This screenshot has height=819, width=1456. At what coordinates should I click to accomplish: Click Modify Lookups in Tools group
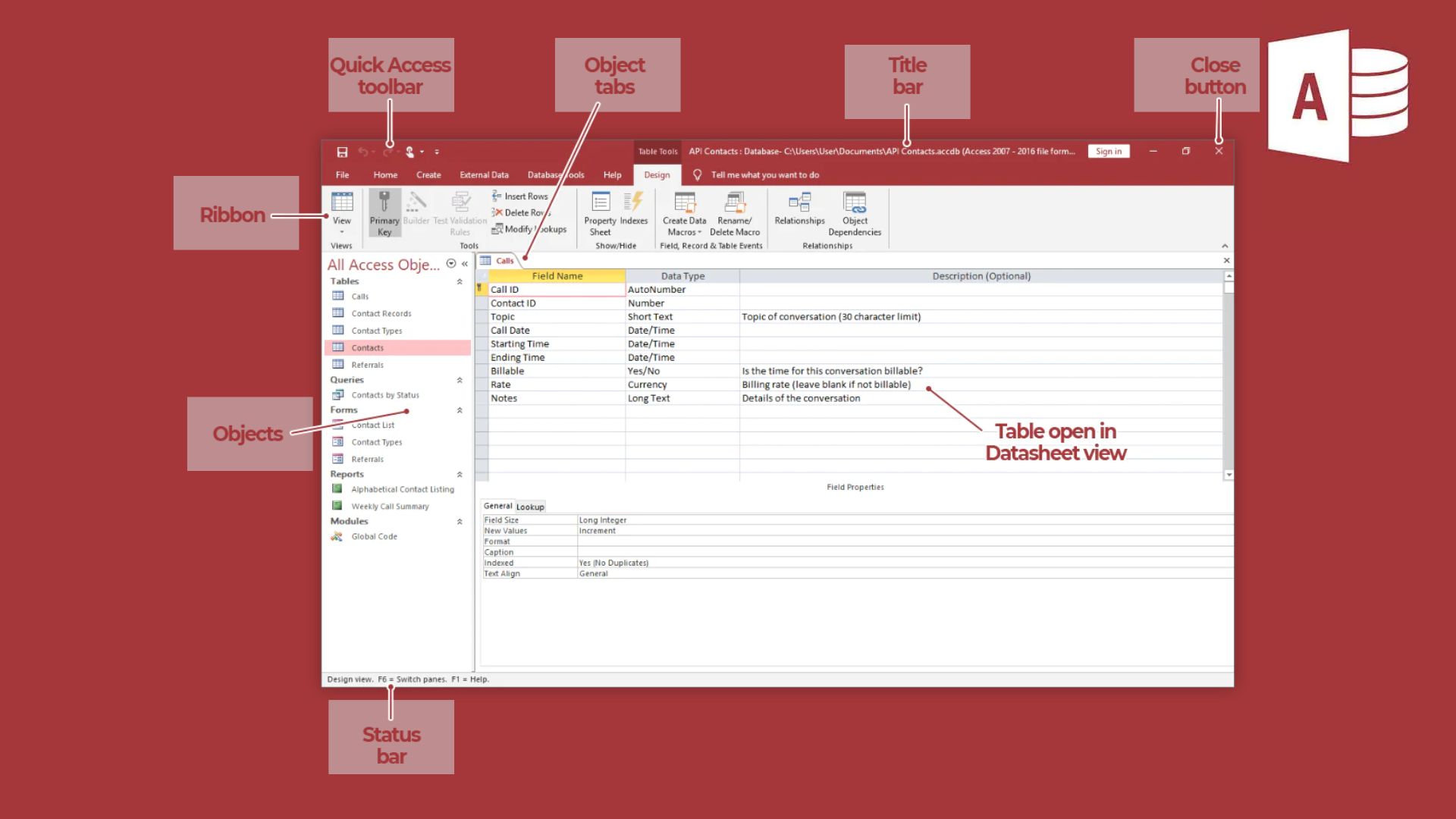(x=529, y=229)
